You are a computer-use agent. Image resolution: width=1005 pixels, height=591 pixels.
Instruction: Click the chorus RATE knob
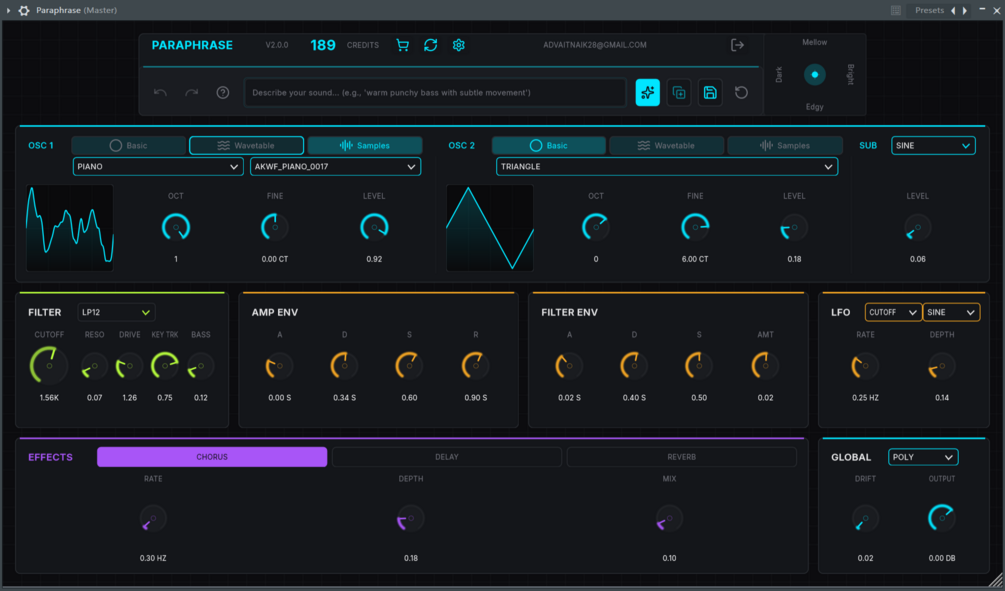(153, 519)
